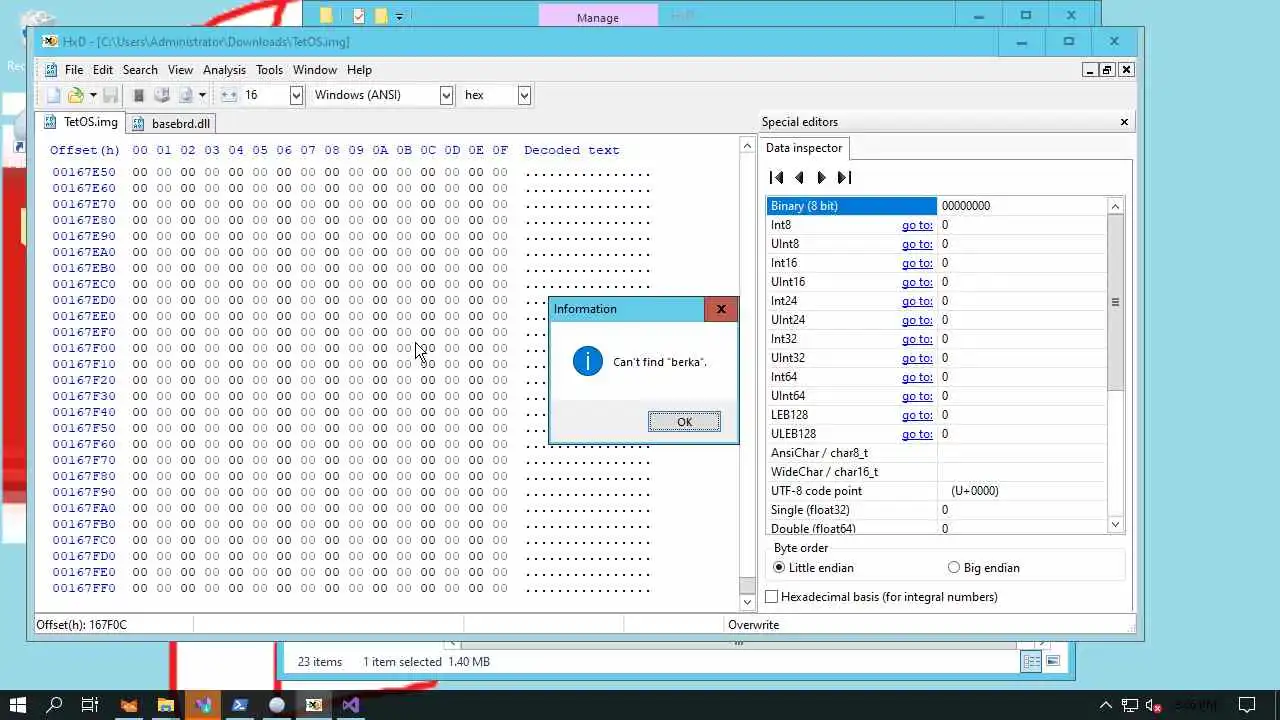Switch to basebrd.dll tab
This screenshot has width=1280, height=720.
pos(171,124)
